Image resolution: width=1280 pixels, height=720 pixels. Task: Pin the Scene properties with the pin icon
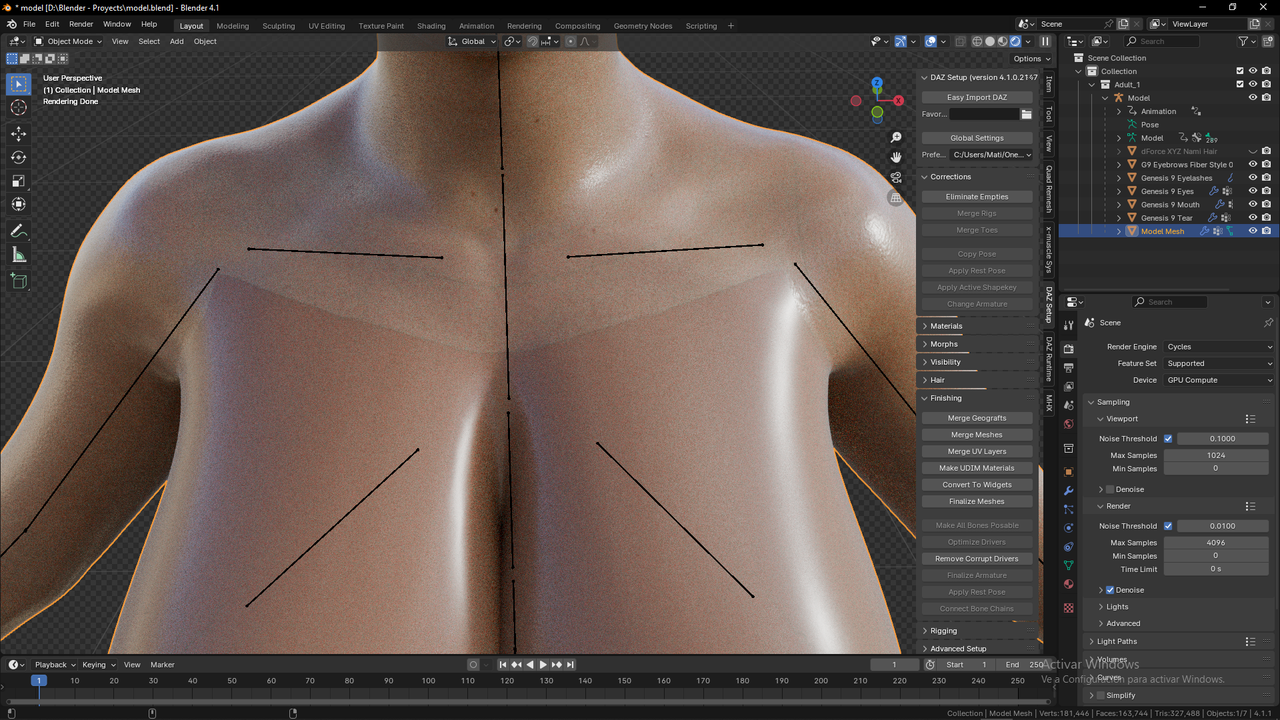tap(1268, 323)
